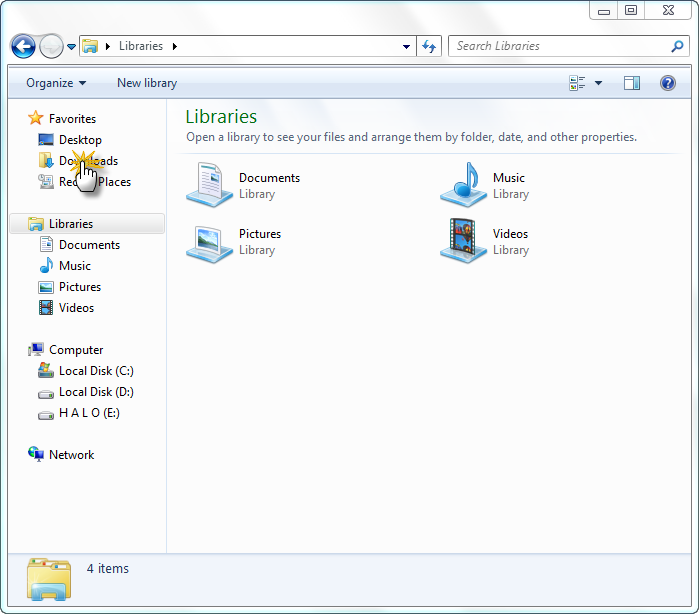Open H A L O (E:) drive
The image size is (699, 614).
[89, 413]
